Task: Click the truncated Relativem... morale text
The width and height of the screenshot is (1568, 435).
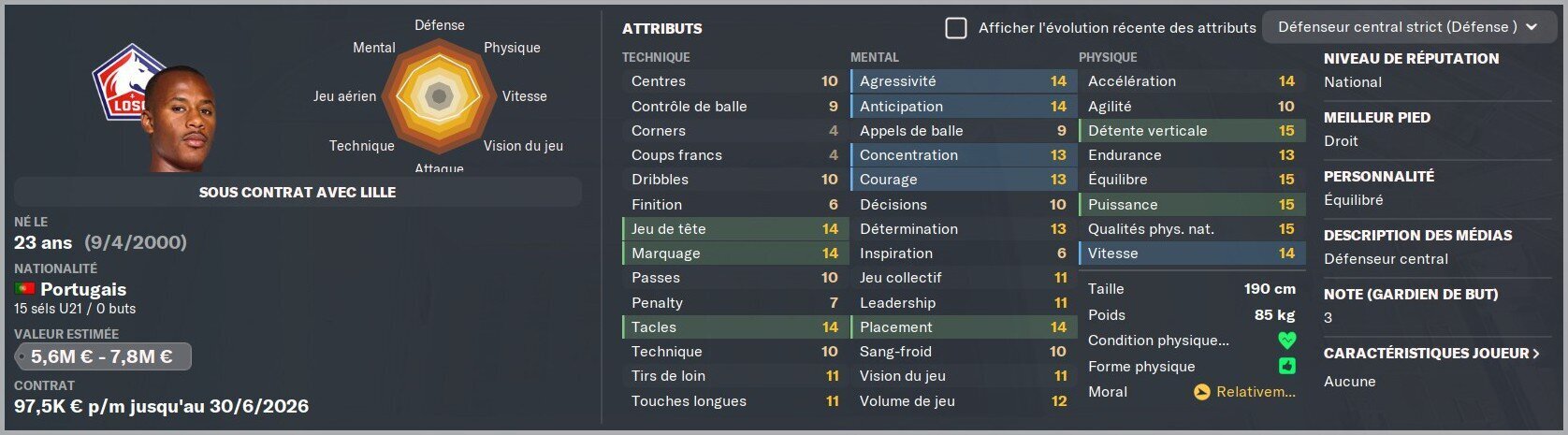Action: coord(1256,392)
